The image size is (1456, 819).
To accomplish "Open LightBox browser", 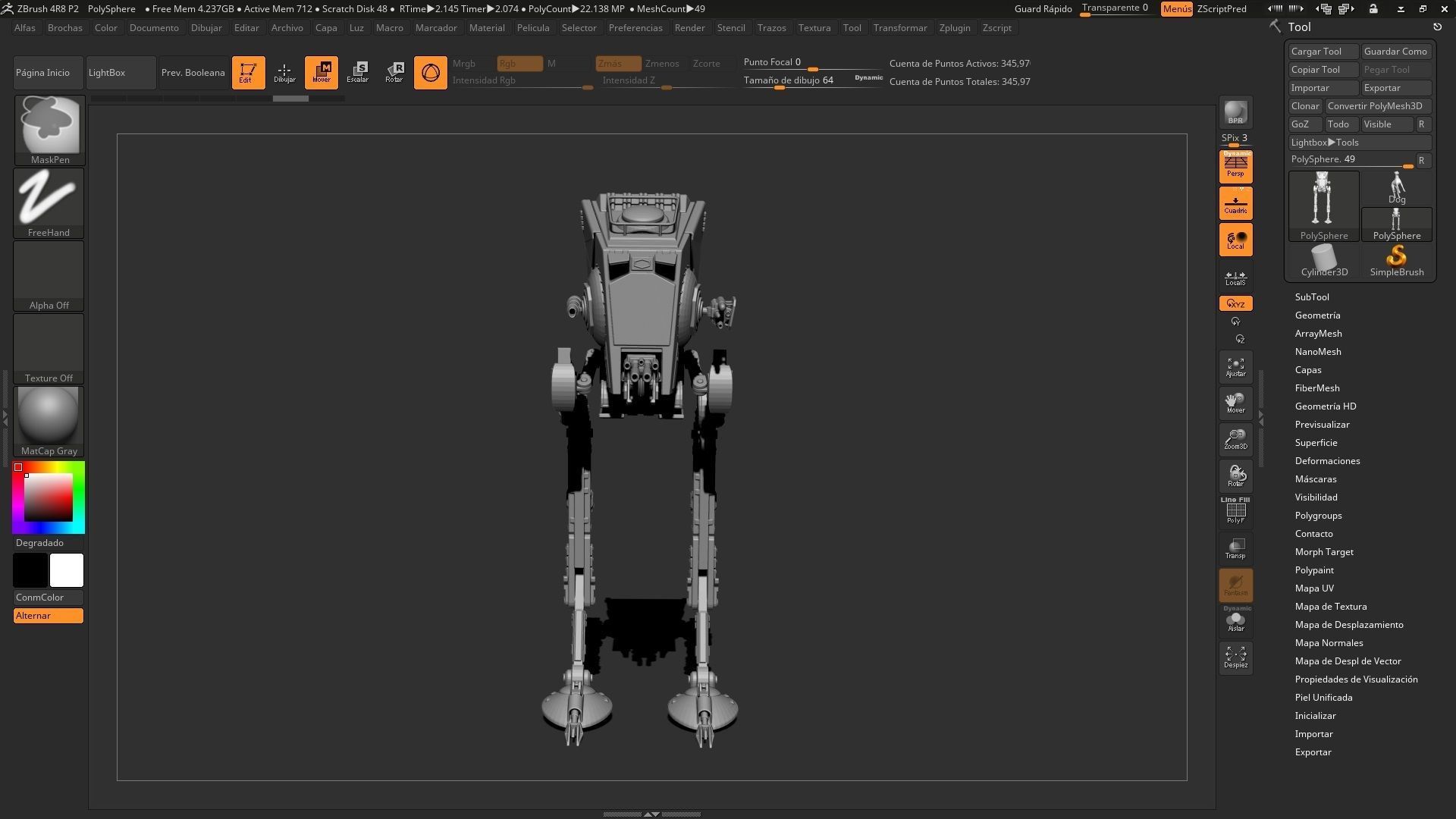I will (x=121, y=73).
